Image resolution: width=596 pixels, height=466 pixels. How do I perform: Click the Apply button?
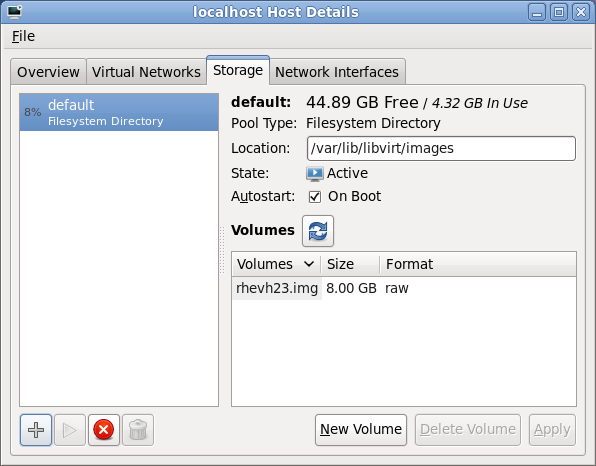coord(552,430)
